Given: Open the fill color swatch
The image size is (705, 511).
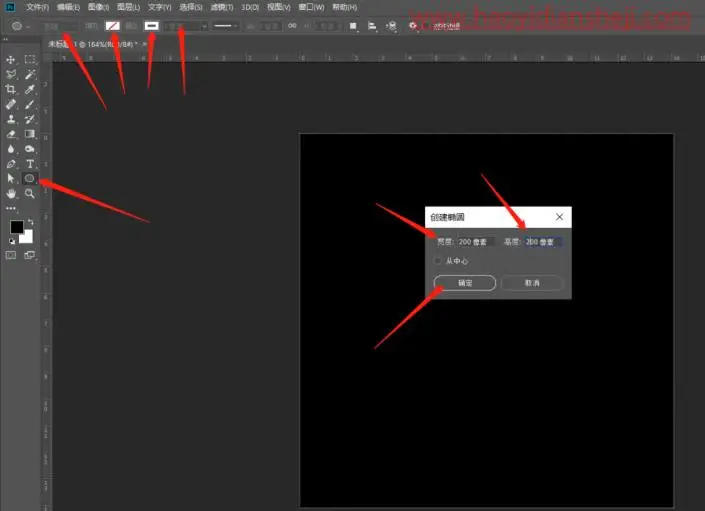Looking at the screenshot, I should (x=112, y=26).
